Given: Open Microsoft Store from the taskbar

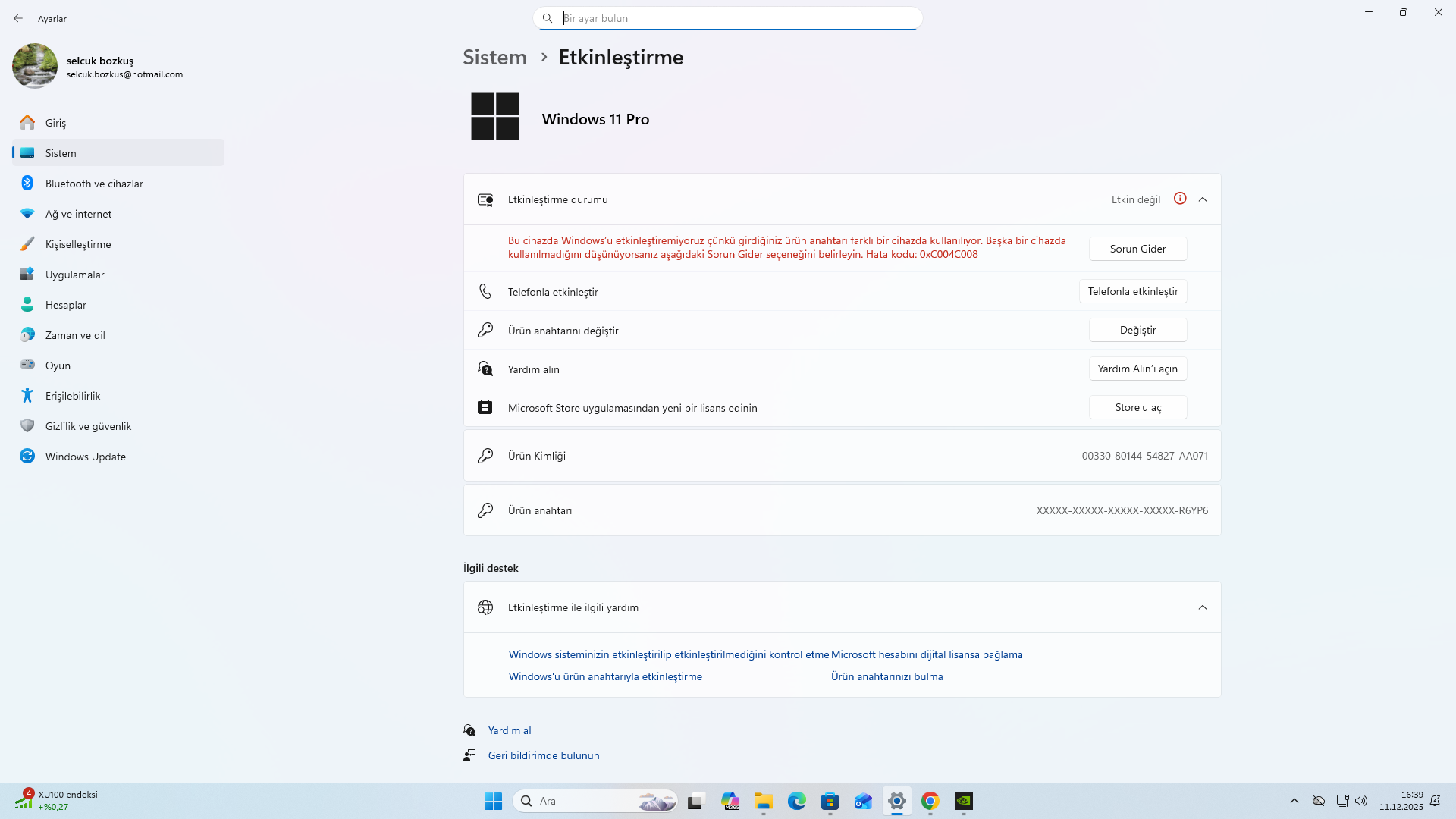Looking at the screenshot, I should click(x=830, y=801).
